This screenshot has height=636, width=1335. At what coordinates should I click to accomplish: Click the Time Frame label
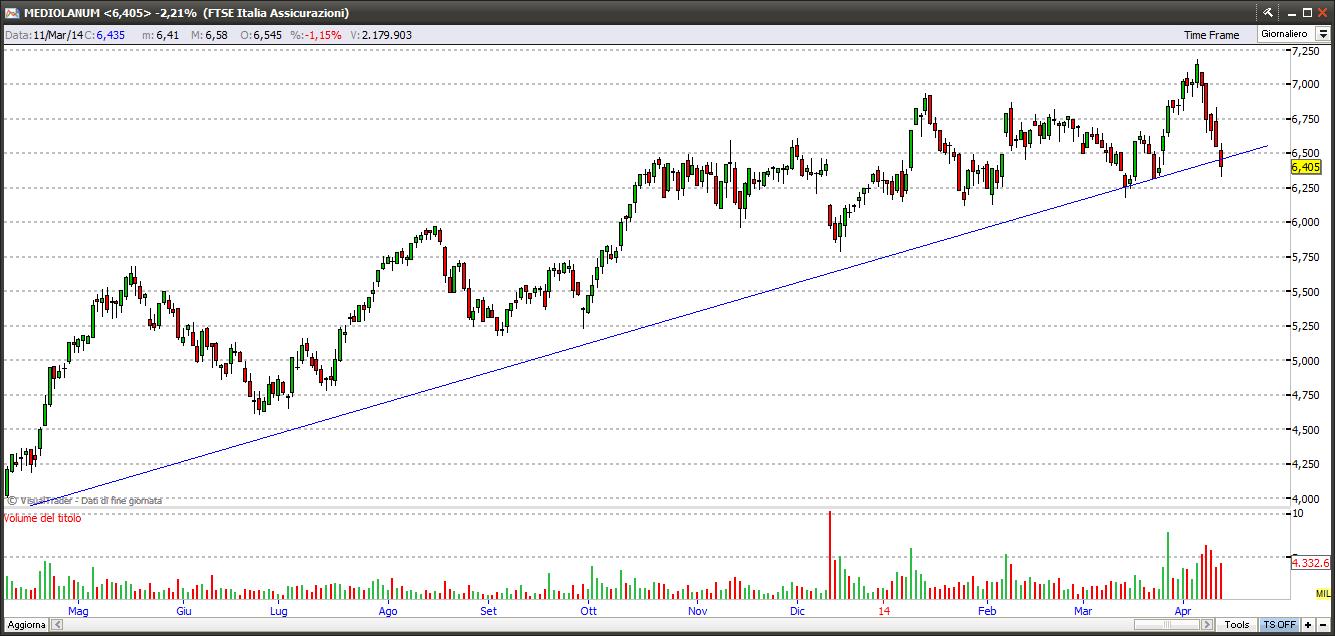1211,35
